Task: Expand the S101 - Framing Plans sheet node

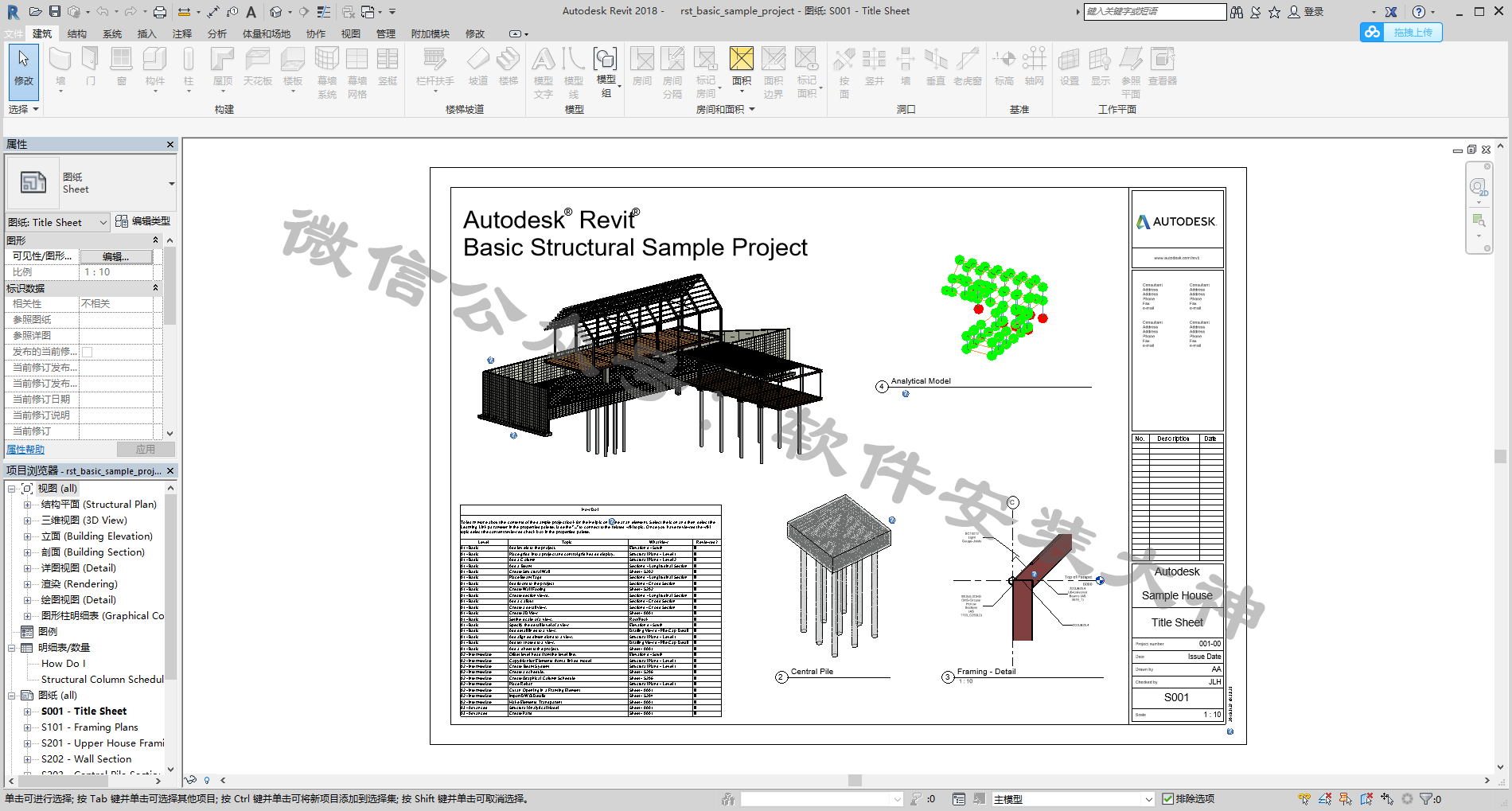Action: point(27,727)
